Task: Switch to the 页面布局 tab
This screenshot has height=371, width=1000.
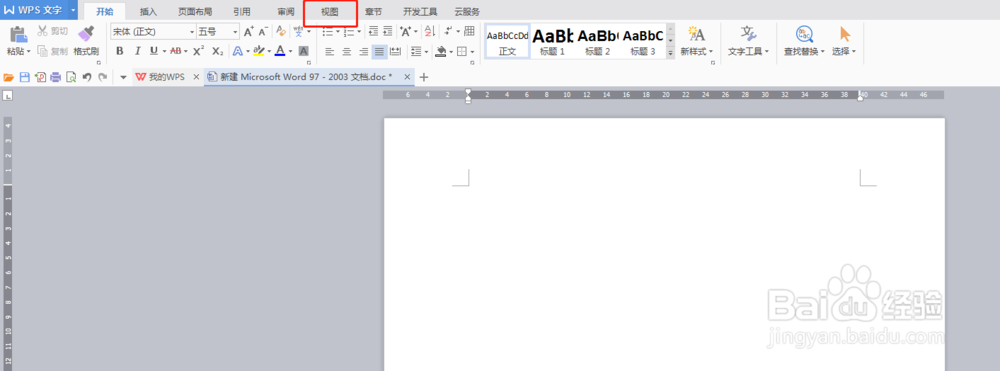Action: [195, 11]
